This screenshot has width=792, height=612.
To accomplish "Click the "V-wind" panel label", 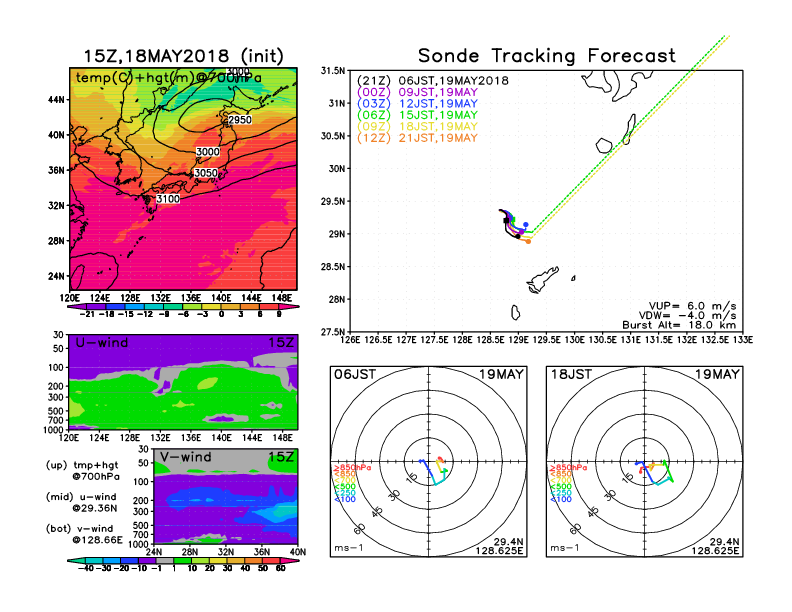I will pos(185,457).
